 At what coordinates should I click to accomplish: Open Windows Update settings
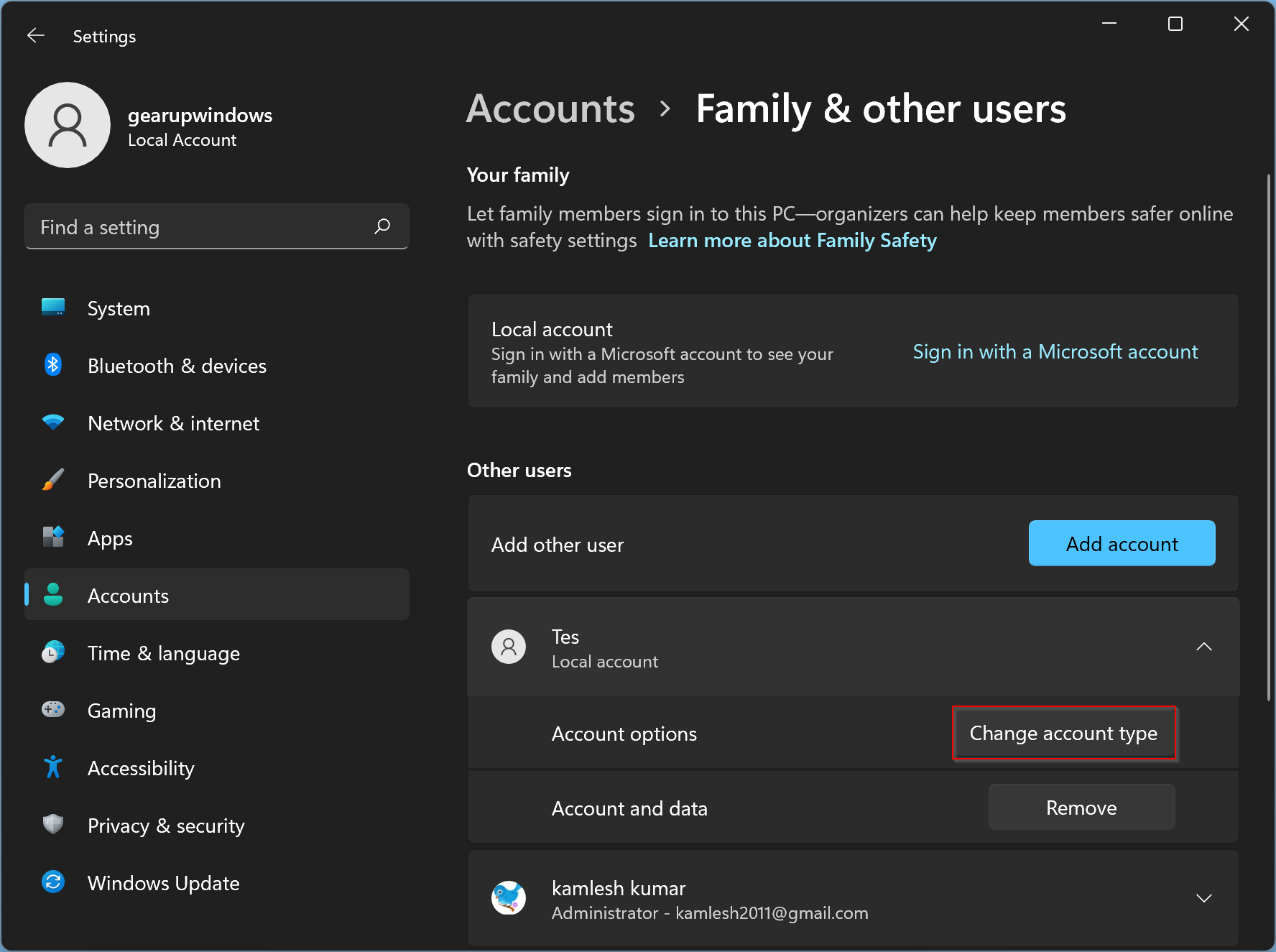point(217,883)
